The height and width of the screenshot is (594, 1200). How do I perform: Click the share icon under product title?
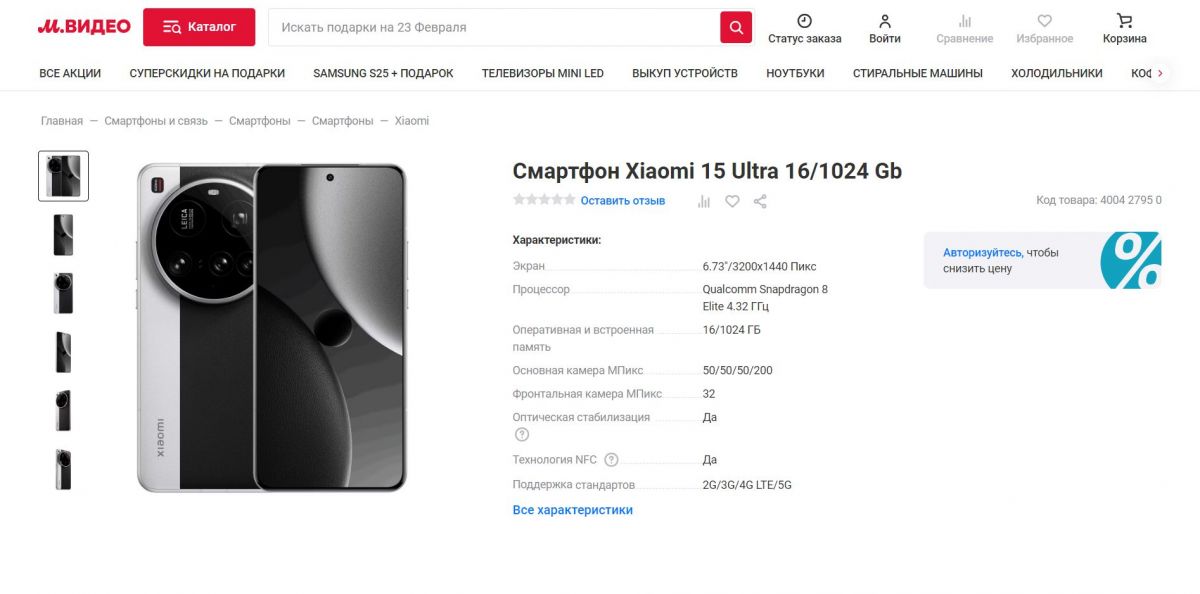760,201
